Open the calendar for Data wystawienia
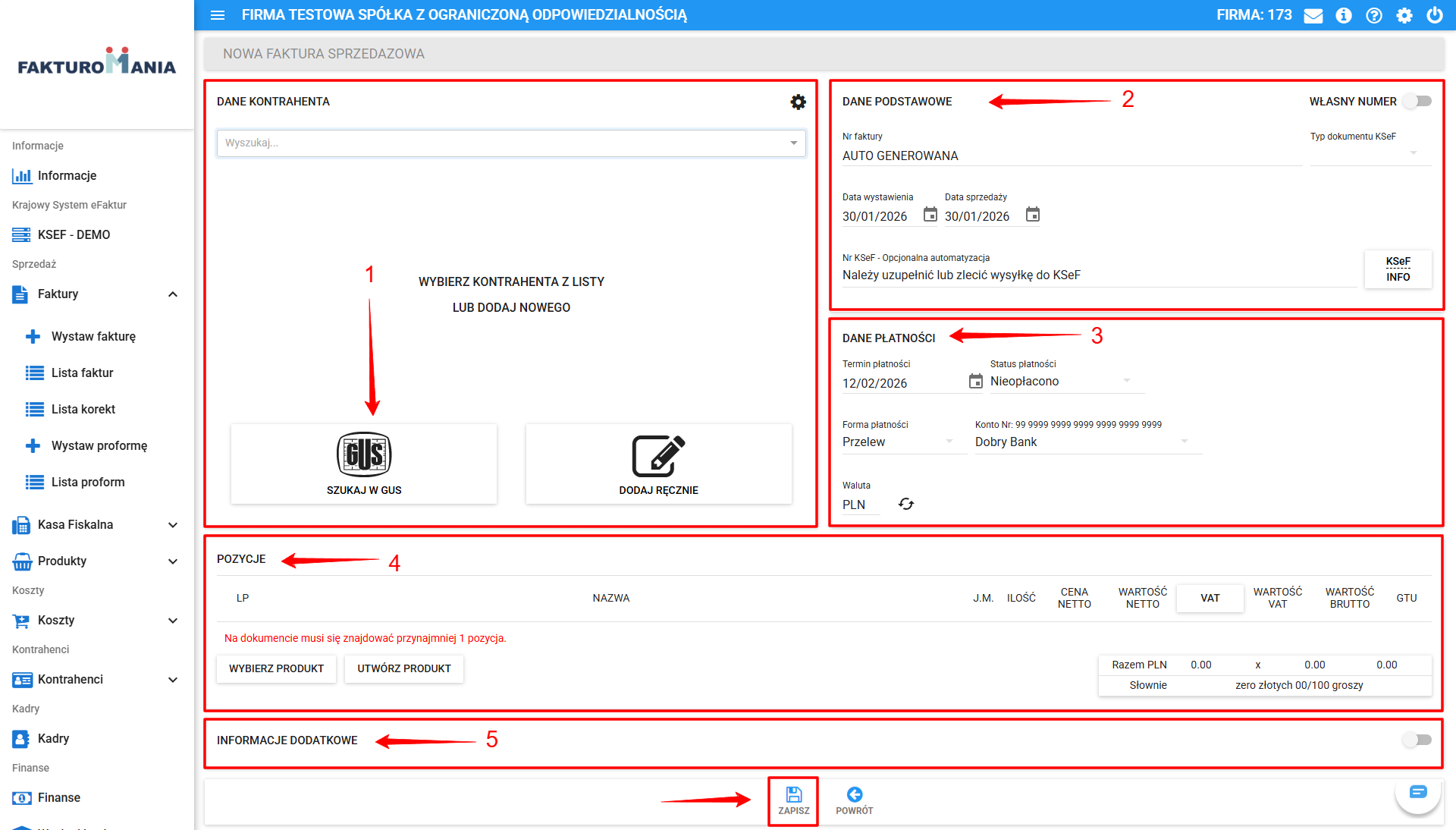This screenshot has width=1456, height=830. click(x=930, y=215)
